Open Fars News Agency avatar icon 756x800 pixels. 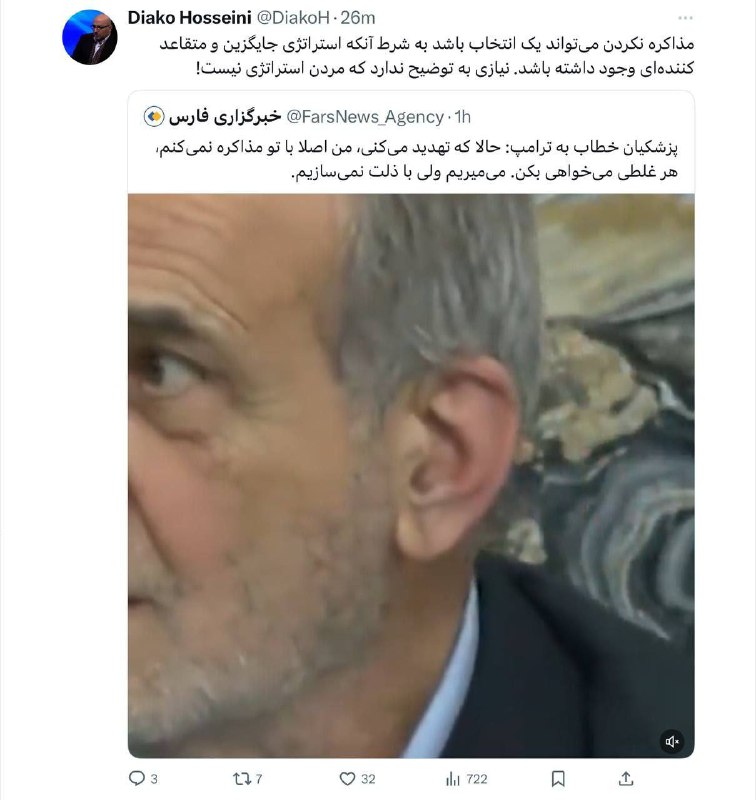click(x=154, y=117)
